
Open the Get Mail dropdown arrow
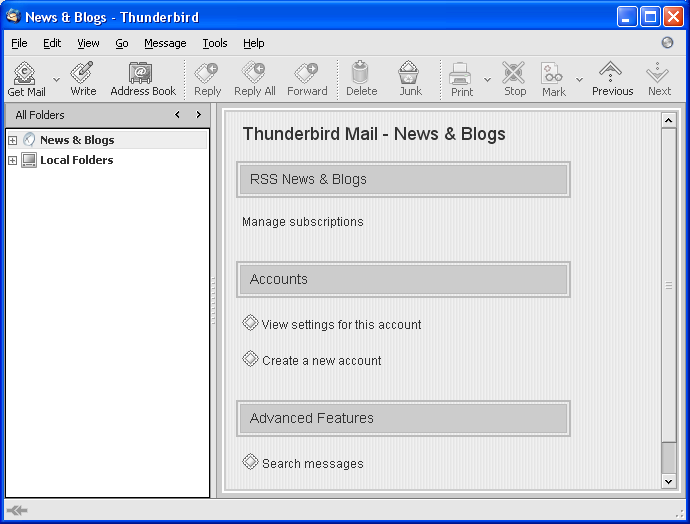pos(56,80)
